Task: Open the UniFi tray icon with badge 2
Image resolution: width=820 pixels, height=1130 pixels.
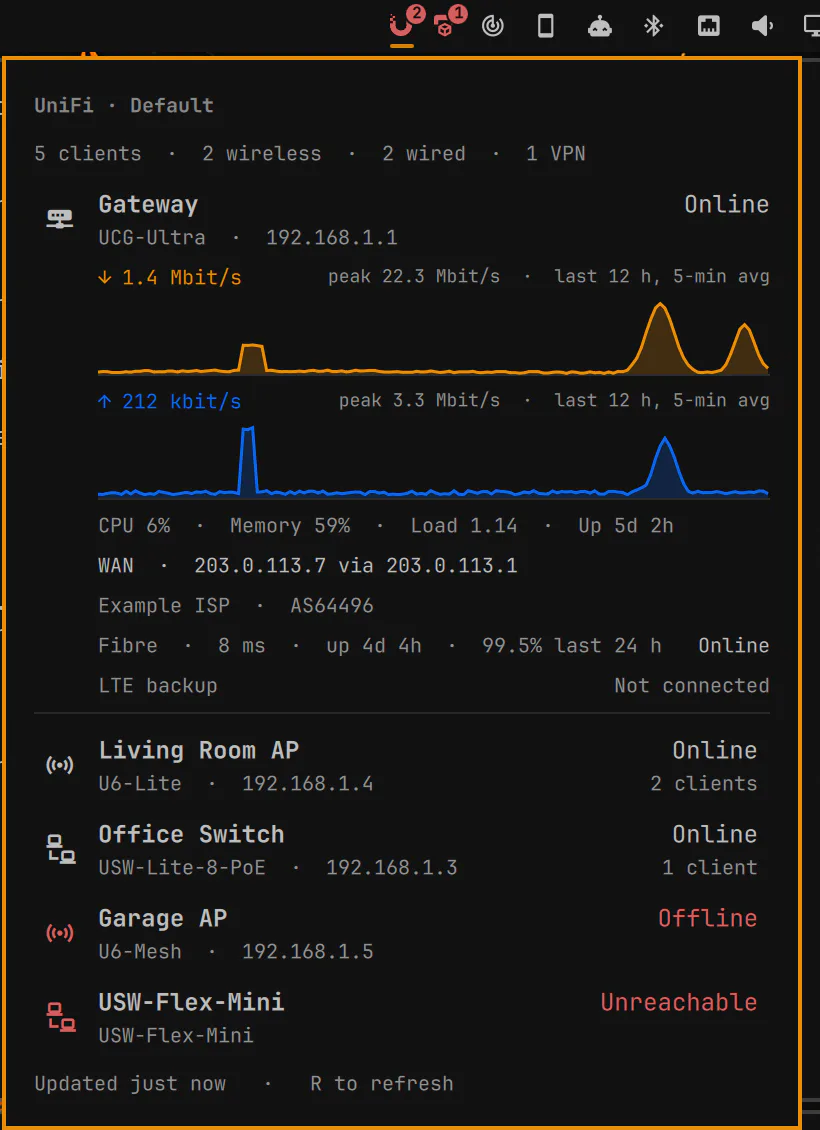Action: 403,27
